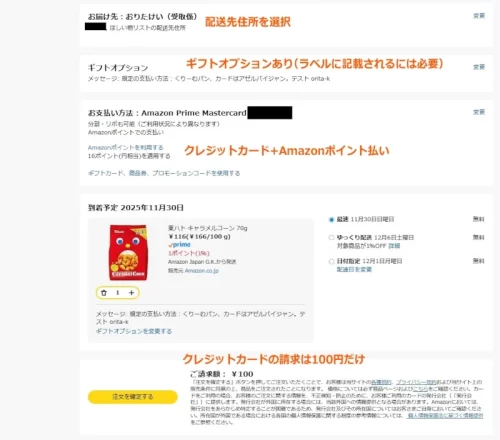Open 配達日を変更 link
The height and width of the screenshot is (440, 500).
pos(354,269)
